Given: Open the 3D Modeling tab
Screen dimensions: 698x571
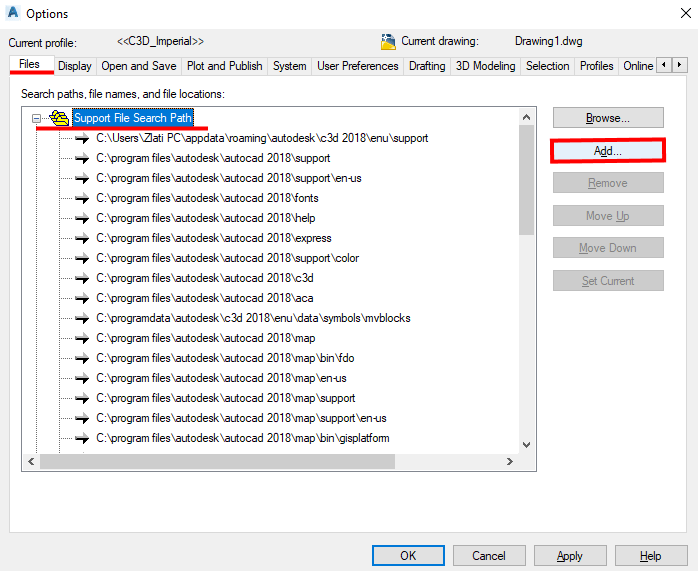Looking at the screenshot, I should 486,66.
